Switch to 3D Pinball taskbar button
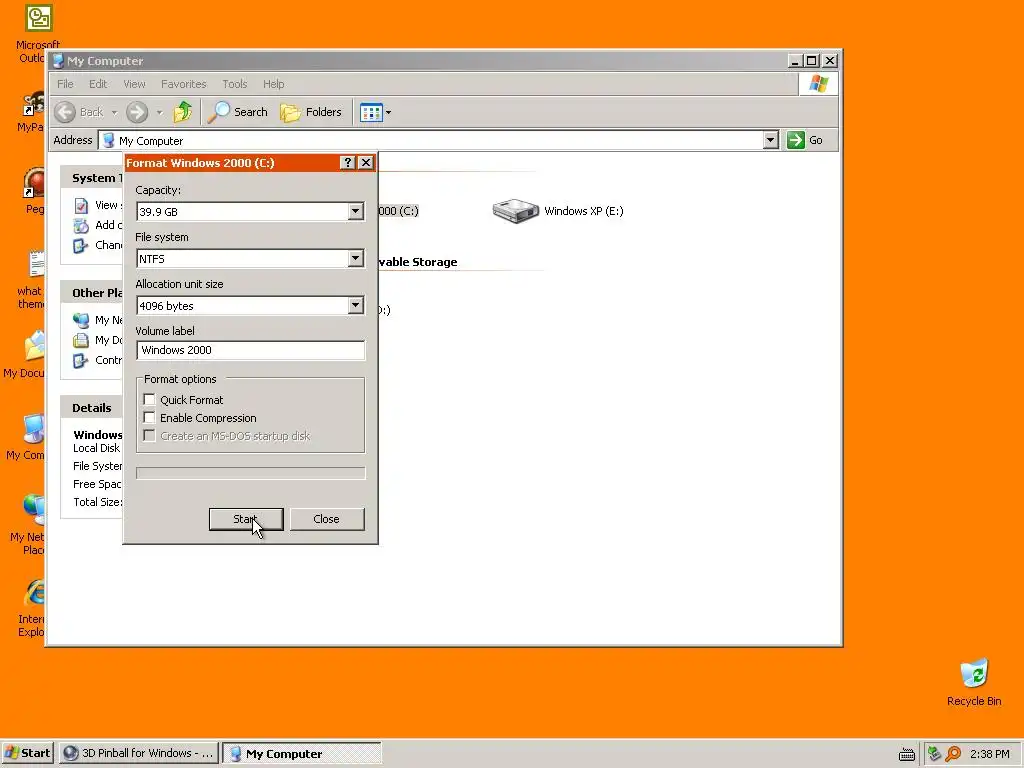This screenshot has height=768, width=1024. [138, 753]
